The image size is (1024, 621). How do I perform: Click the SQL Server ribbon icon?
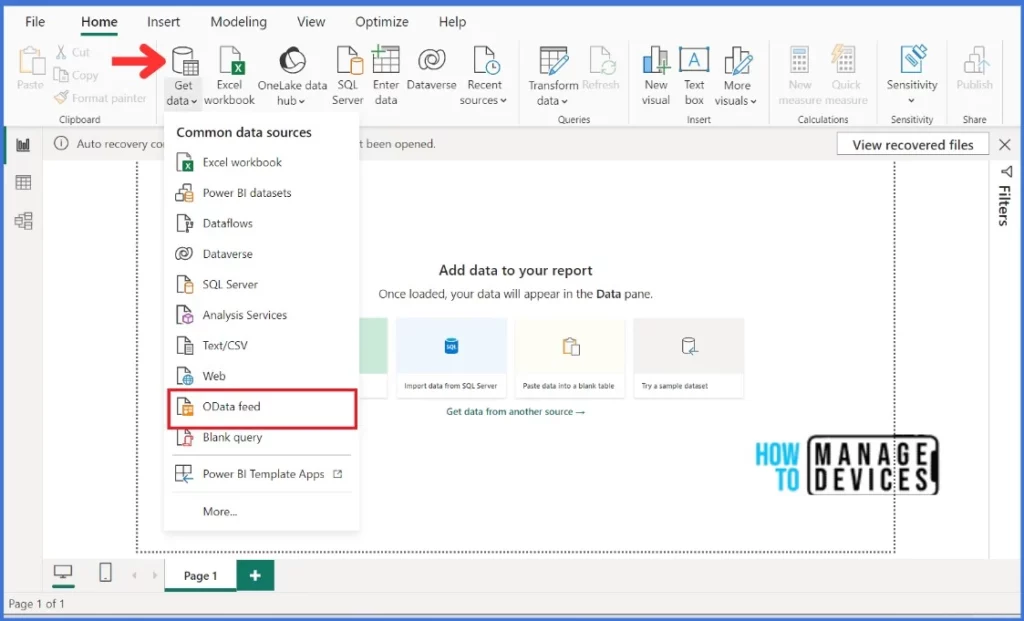[349, 61]
